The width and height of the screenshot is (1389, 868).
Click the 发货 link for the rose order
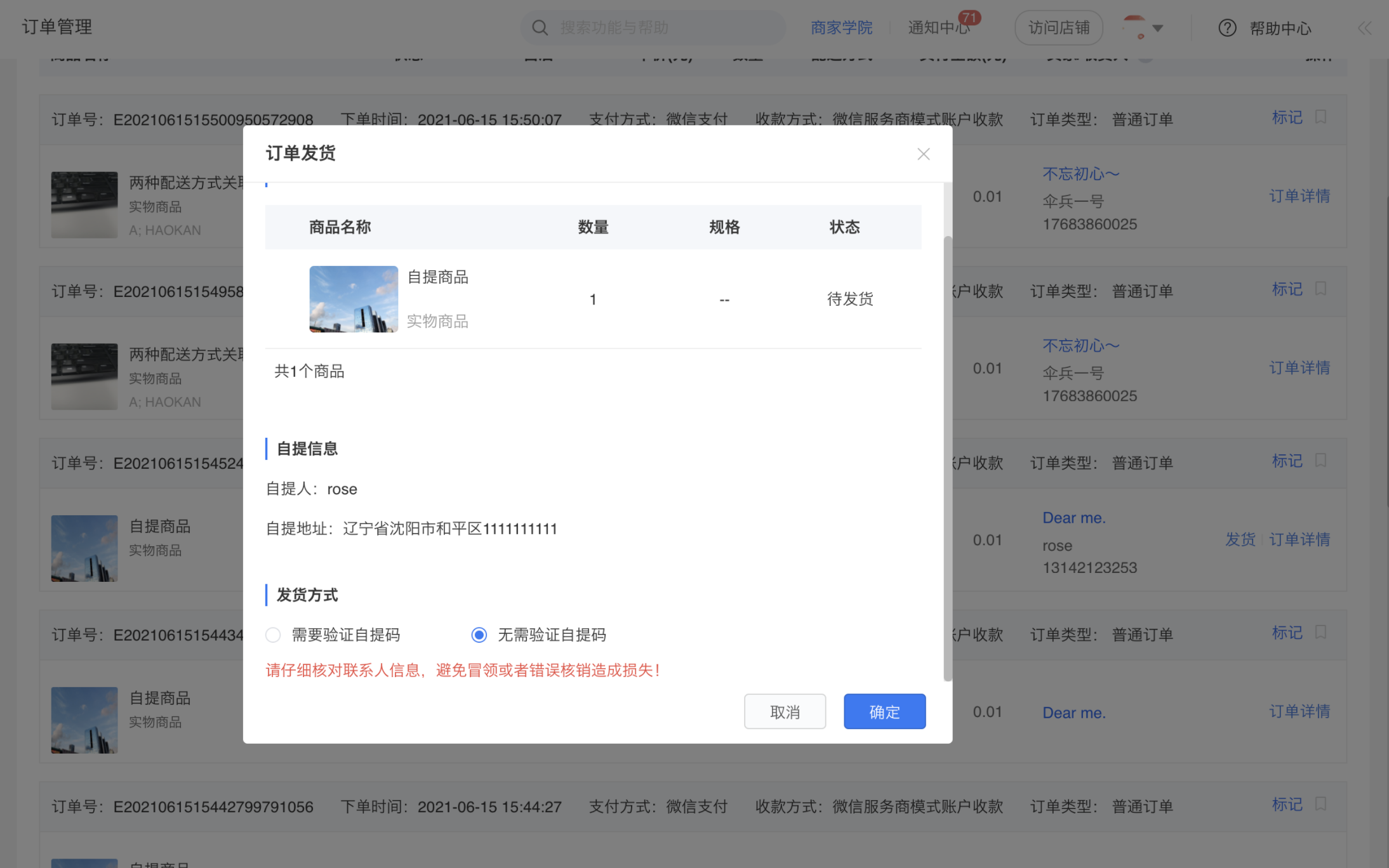[x=1240, y=539]
